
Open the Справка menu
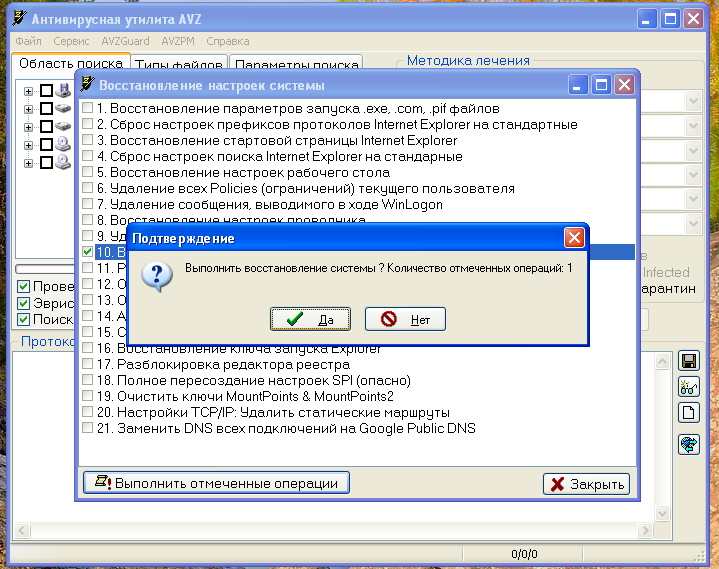228,41
